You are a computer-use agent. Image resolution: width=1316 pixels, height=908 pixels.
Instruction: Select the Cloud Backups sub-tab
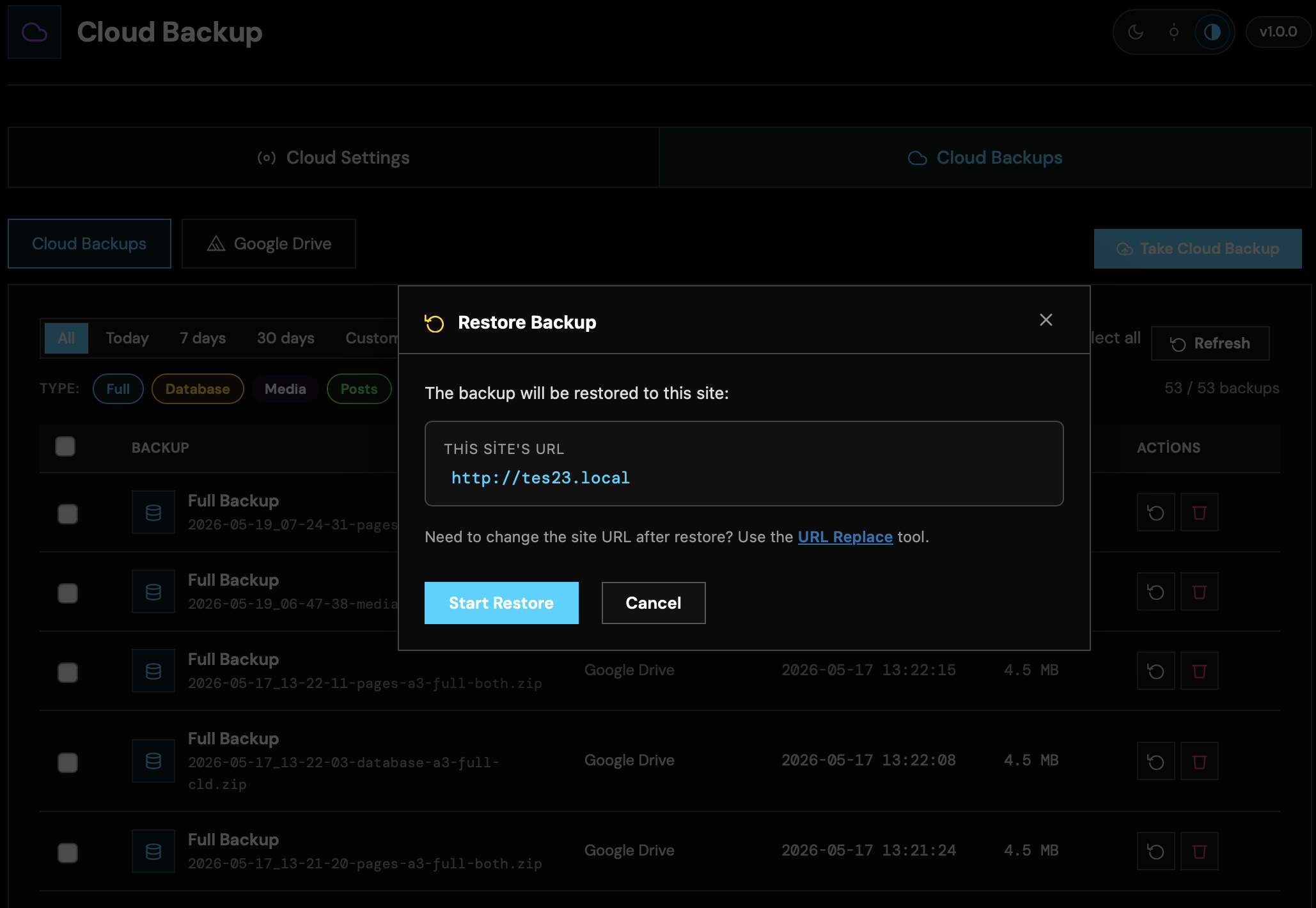pos(90,244)
